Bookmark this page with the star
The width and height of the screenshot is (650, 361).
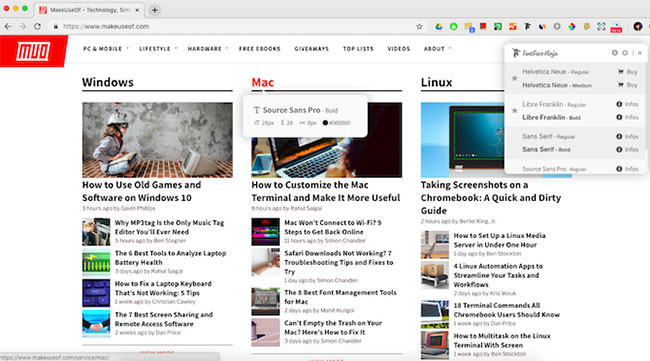(x=419, y=27)
